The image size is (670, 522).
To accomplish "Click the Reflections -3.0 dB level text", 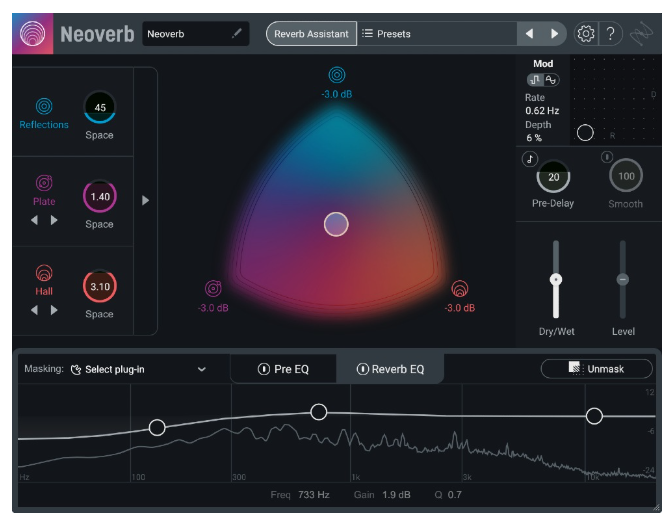I will (337, 94).
